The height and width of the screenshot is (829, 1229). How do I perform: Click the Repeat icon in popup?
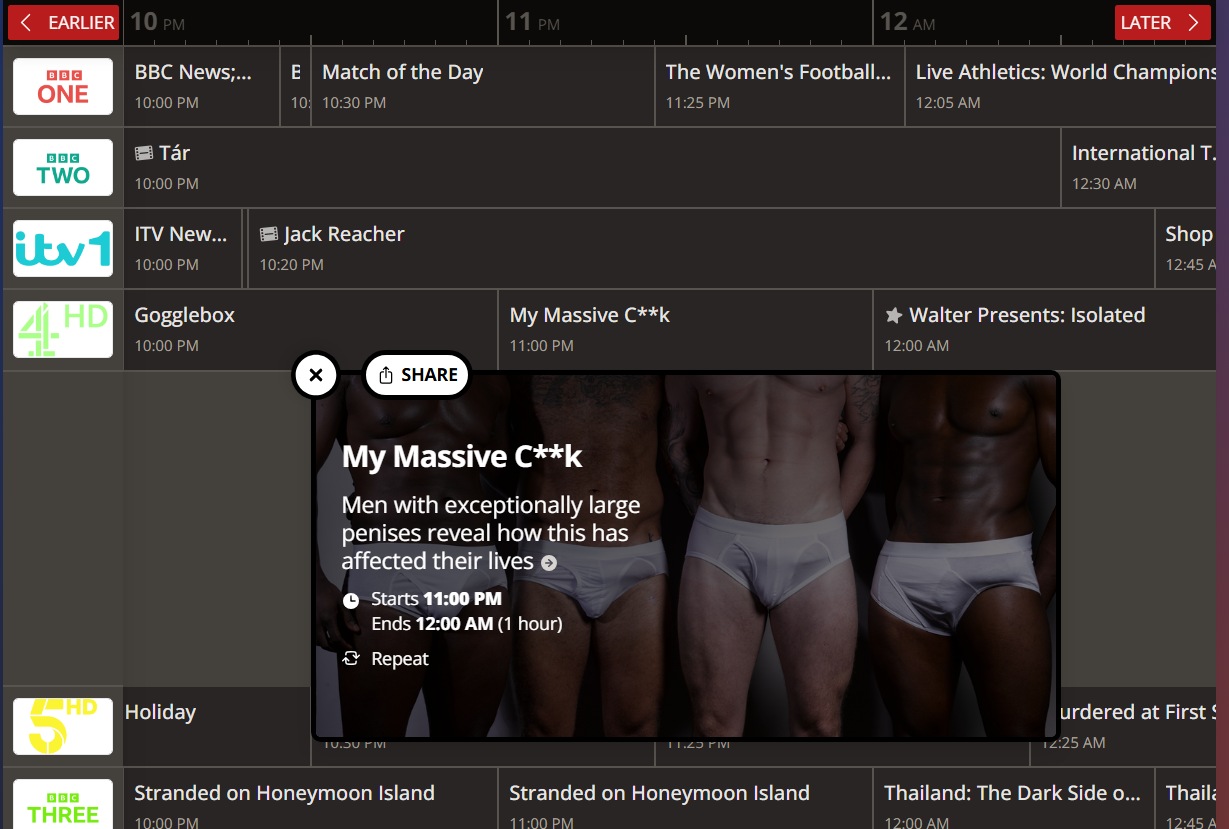click(351, 658)
